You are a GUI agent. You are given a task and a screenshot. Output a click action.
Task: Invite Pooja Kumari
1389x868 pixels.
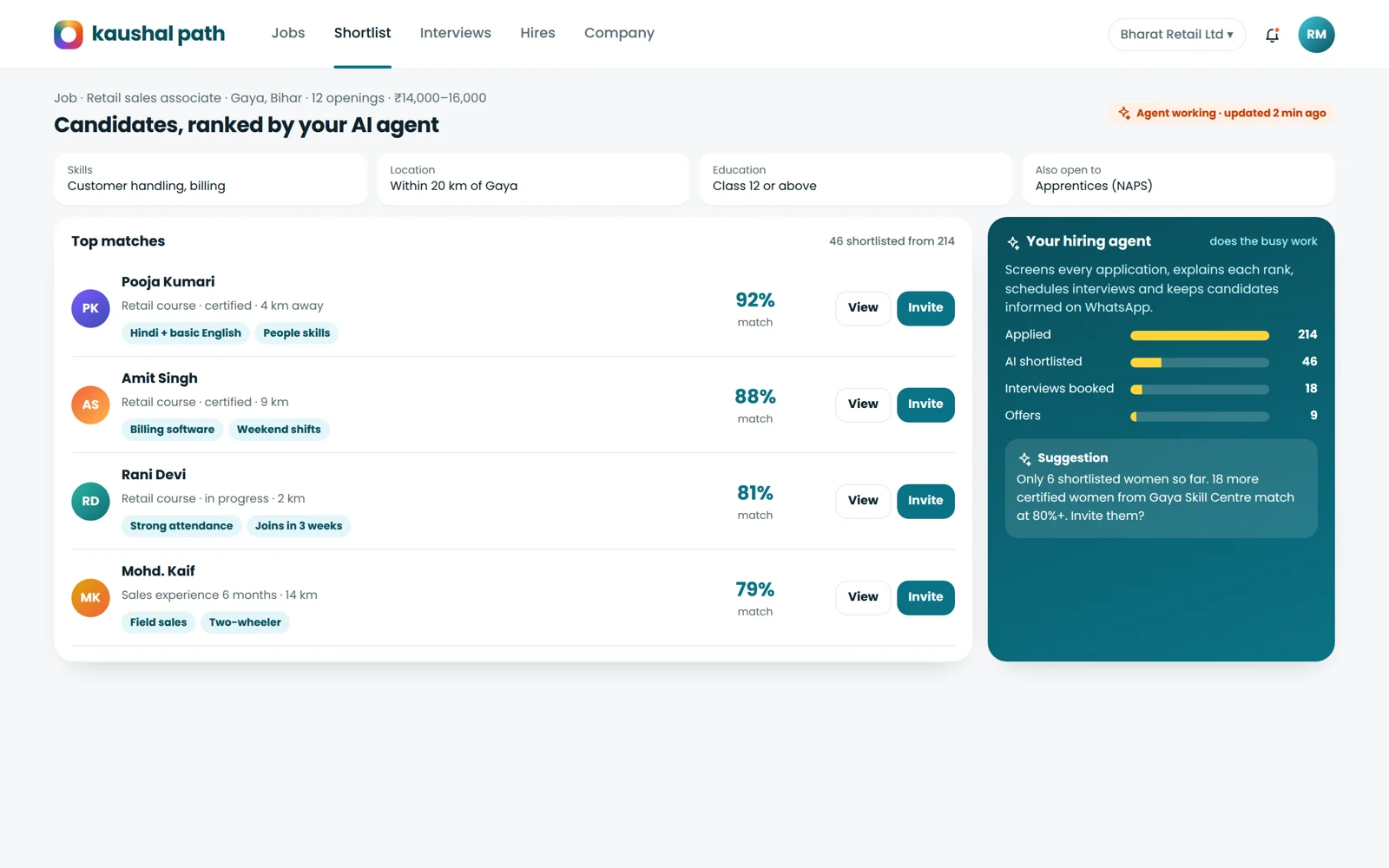(x=925, y=308)
